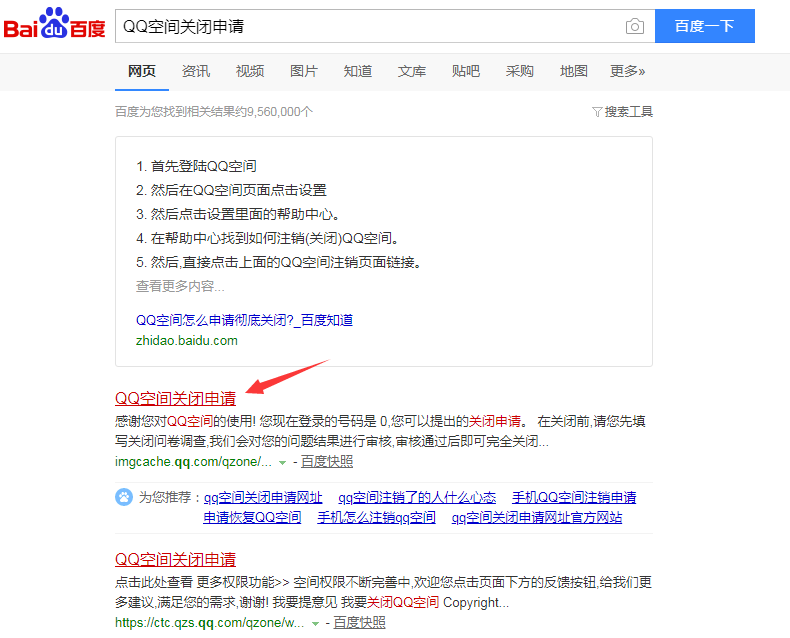Image resolution: width=790 pixels, height=638 pixels.
Task: Expand dropdown arrow next to imcache.qq.com URL
Action: click(x=283, y=463)
